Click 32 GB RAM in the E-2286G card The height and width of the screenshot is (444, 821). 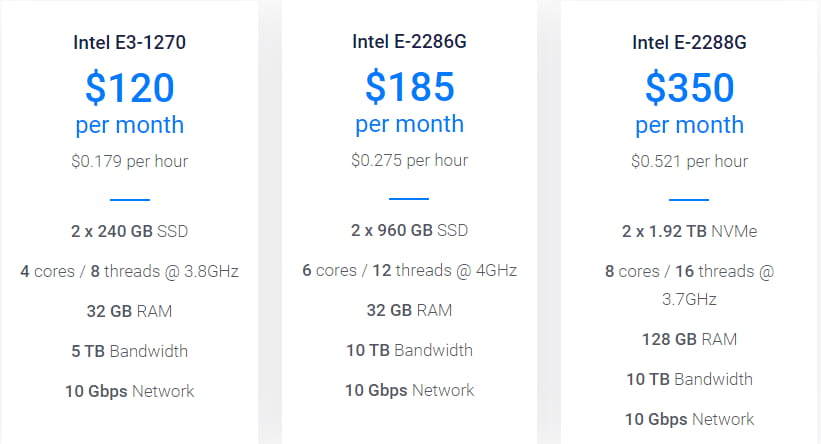[x=409, y=311]
